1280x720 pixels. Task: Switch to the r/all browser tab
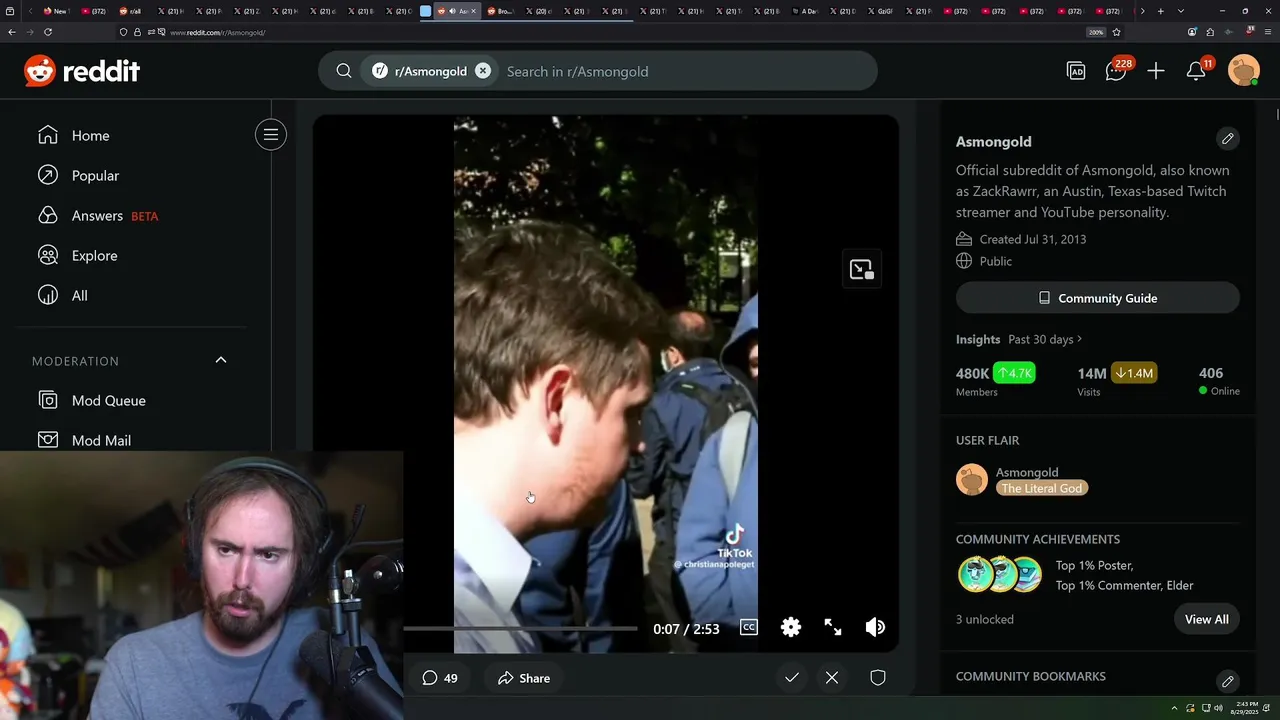(130, 11)
